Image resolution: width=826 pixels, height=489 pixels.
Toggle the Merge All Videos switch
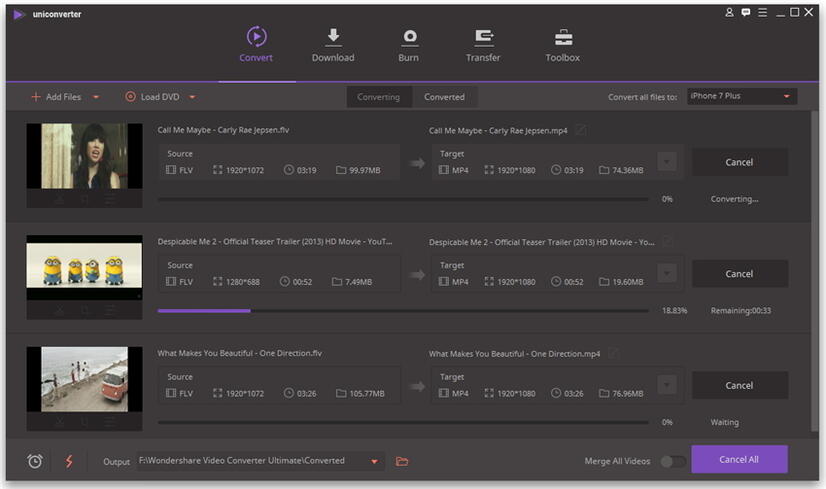pyautogui.click(x=673, y=462)
